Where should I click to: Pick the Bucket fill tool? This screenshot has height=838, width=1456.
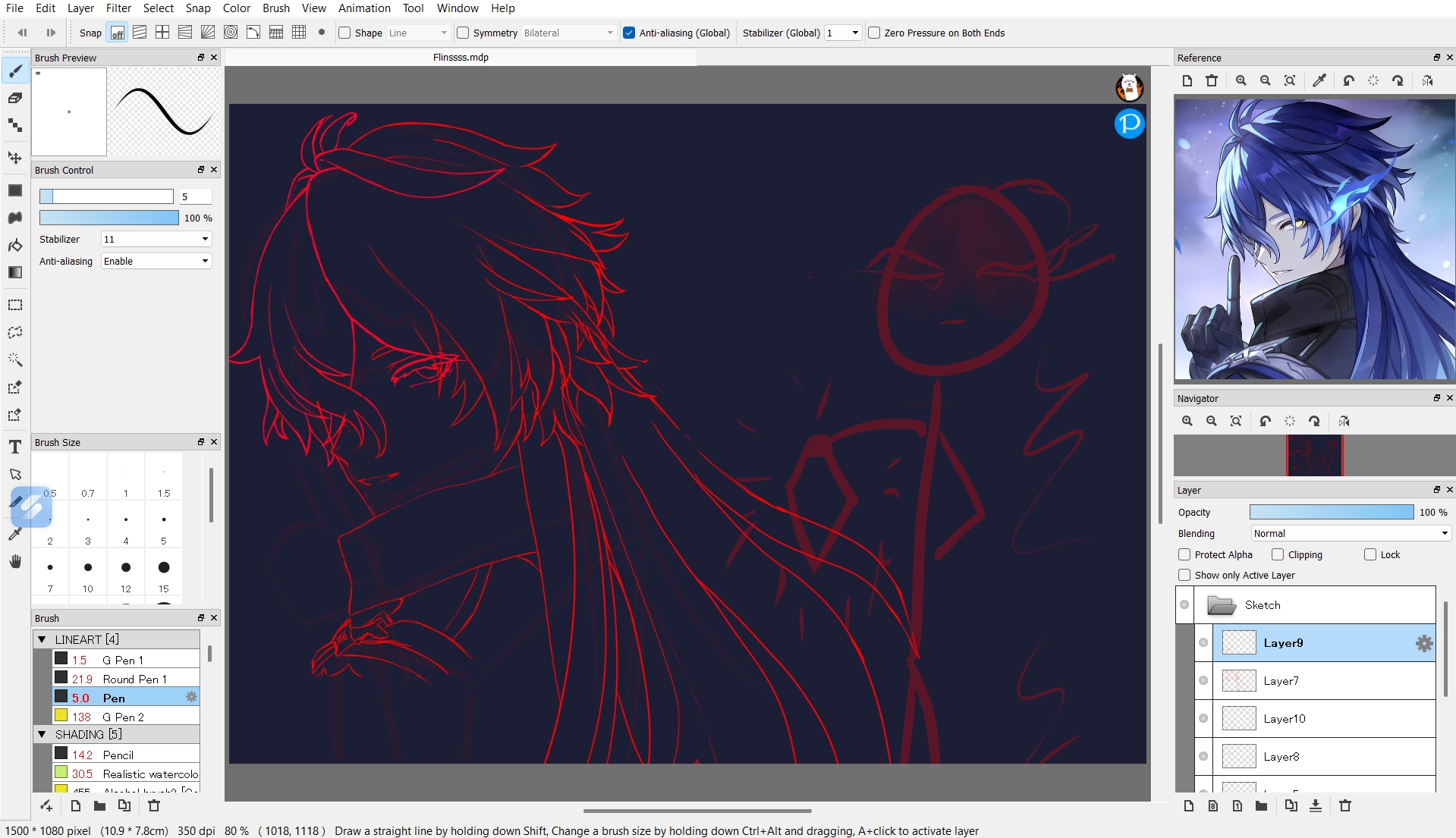pyautogui.click(x=15, y=245)
